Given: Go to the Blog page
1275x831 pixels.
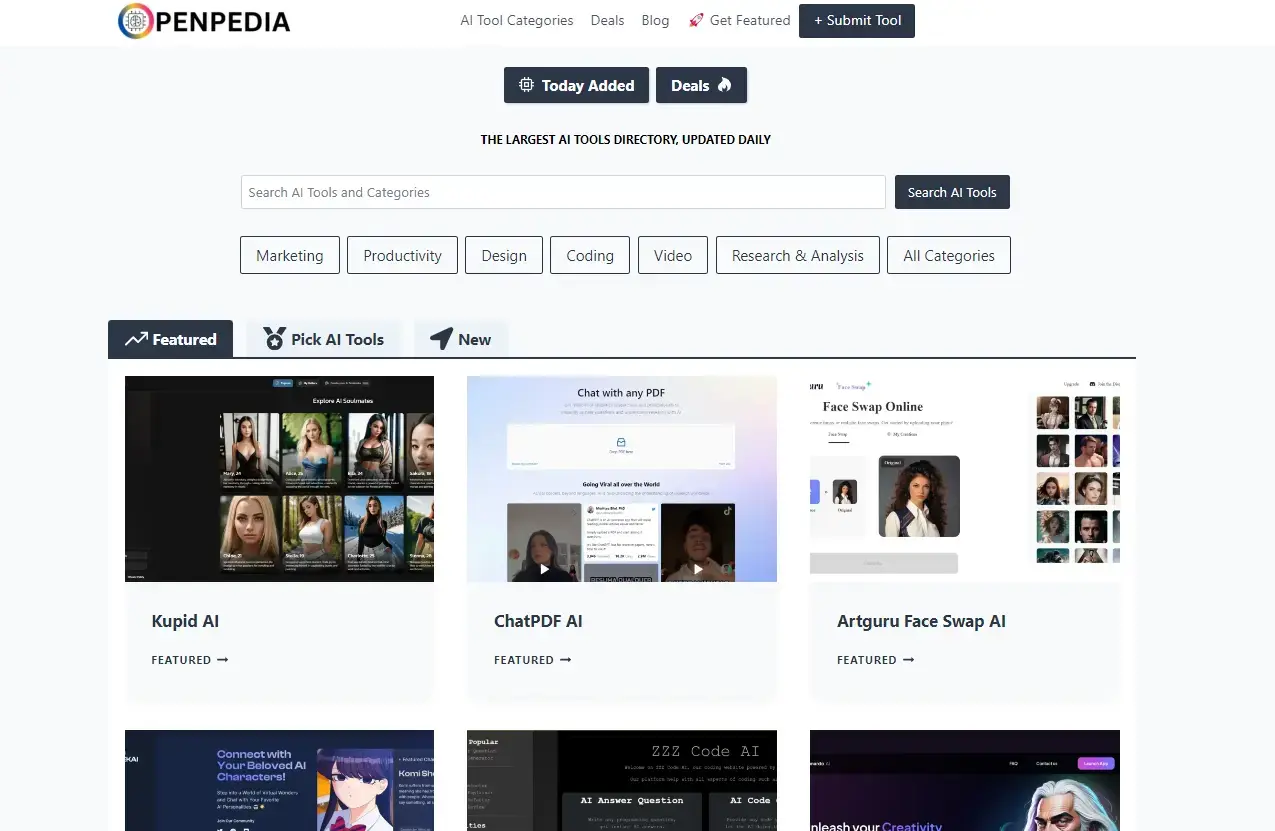Looking at the screenshot, I should (x=655, y=20).
